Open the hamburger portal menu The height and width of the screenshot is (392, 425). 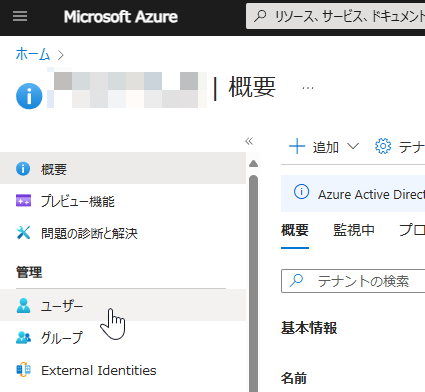coord(20,16)
